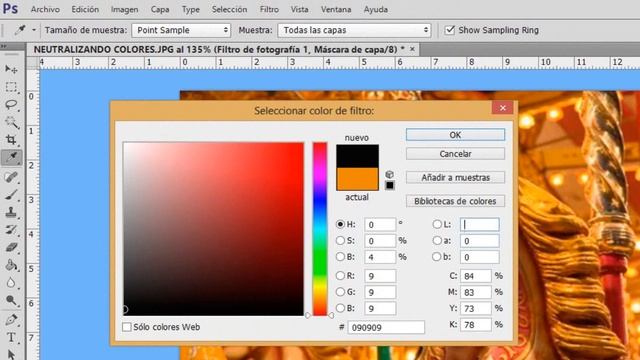Select the Move tool
This screenshot has height=360, width=640.
tap(11, 69)
